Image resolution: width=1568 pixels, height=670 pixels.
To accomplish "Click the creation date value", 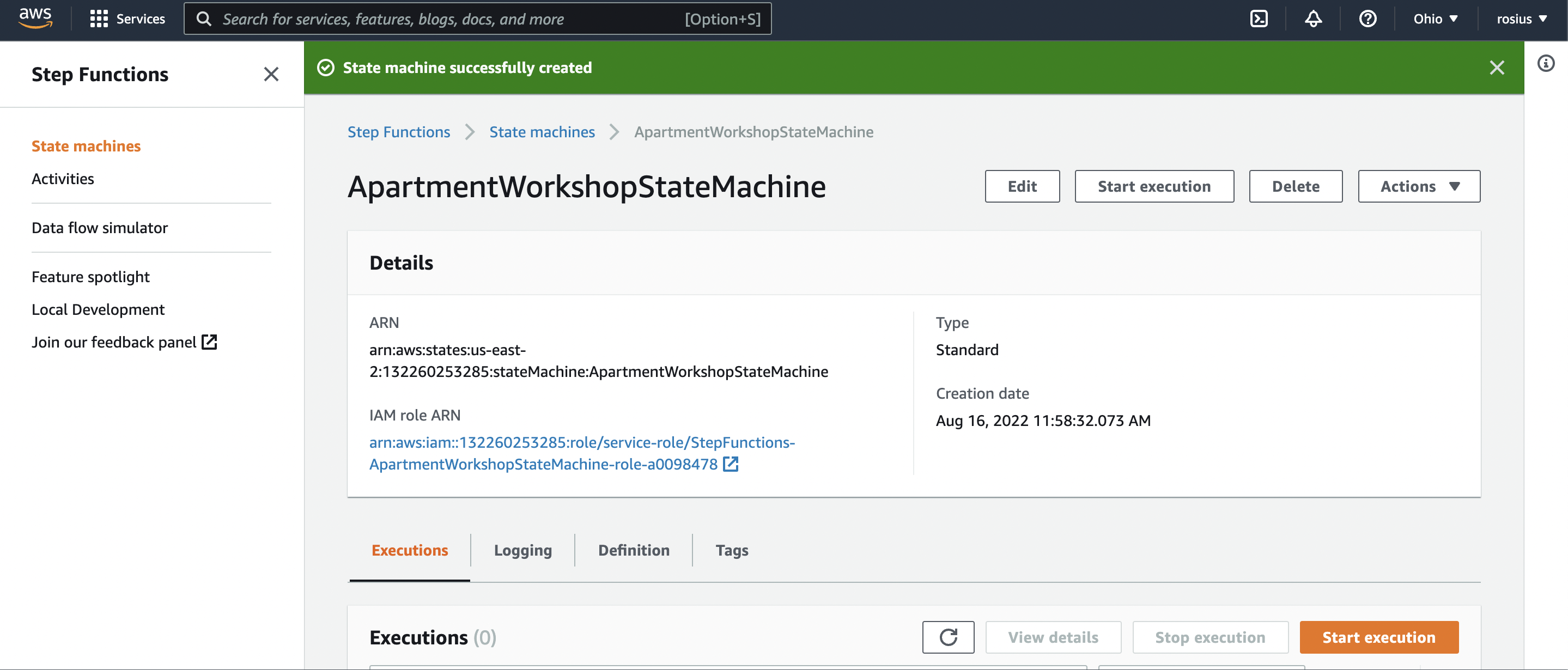I will (x=1043, y=421).
